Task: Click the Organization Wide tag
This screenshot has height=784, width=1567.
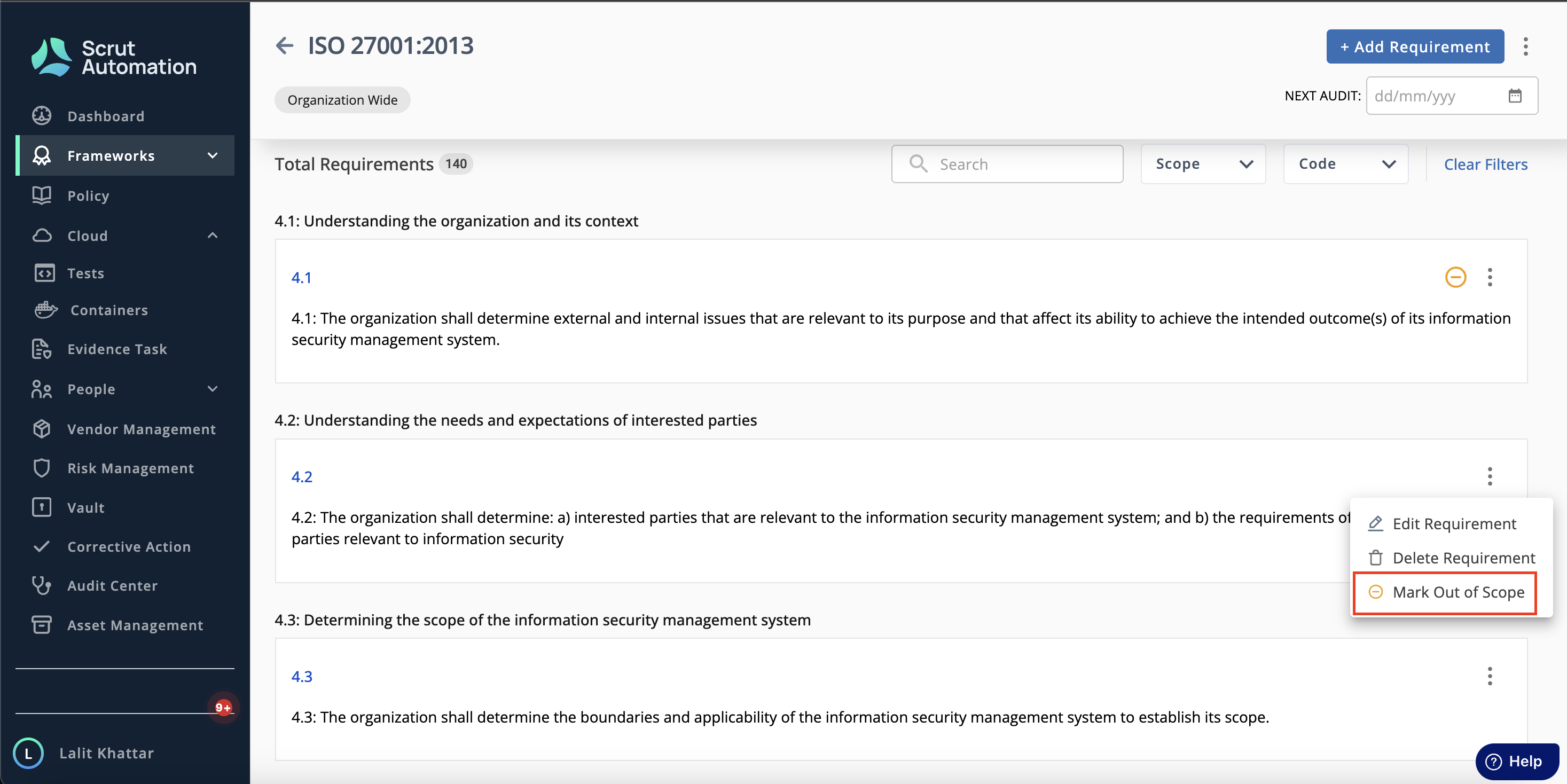Action: (342, 100)
